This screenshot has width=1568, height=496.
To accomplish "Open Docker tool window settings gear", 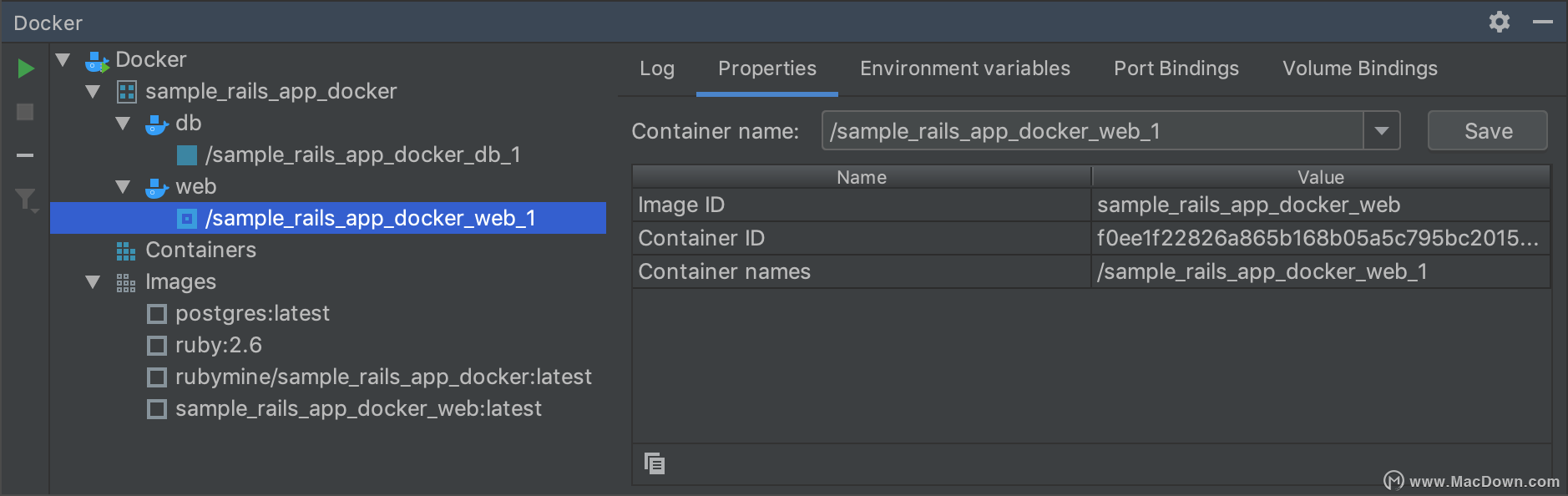I will [1500, 22].
